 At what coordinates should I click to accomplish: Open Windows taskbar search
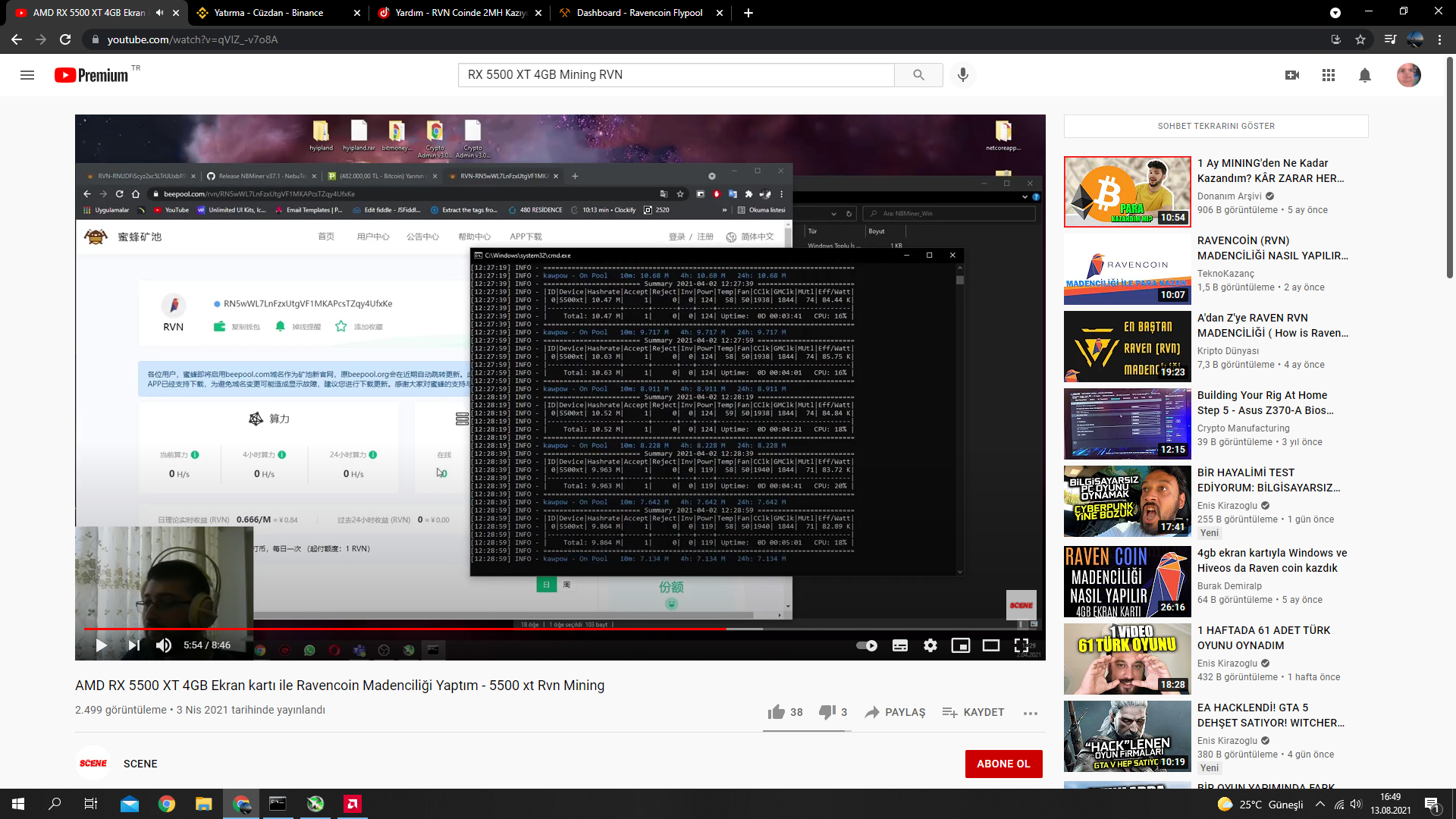(x=55, y=804)
